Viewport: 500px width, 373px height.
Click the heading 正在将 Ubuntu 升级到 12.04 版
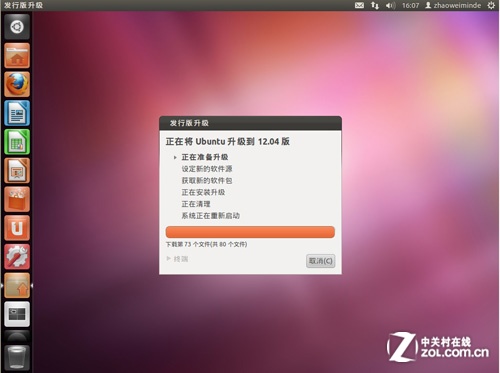coord(228,141)
